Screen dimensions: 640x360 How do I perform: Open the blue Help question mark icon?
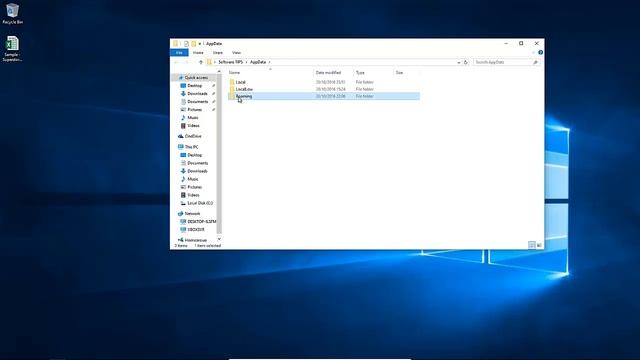[x=540, y=53]
